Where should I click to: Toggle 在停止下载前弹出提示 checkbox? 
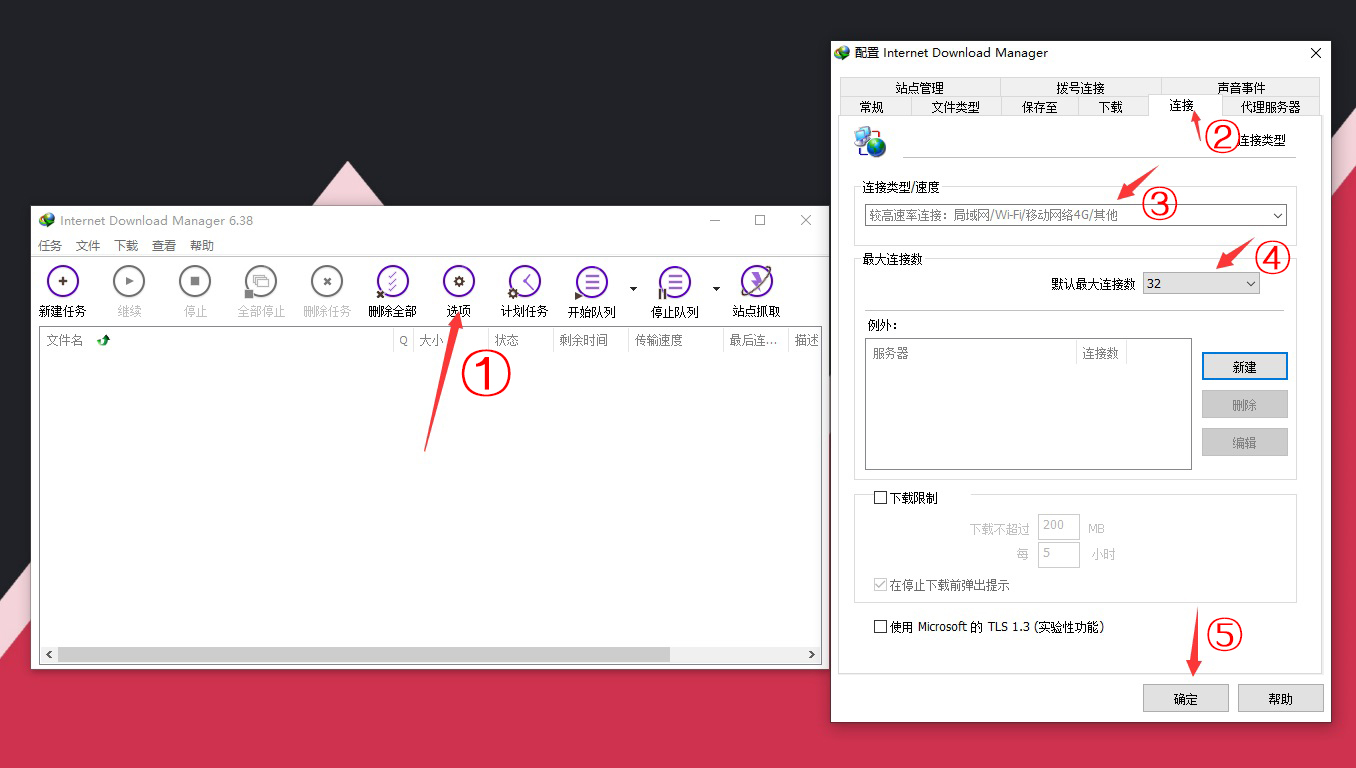point(881,585)
